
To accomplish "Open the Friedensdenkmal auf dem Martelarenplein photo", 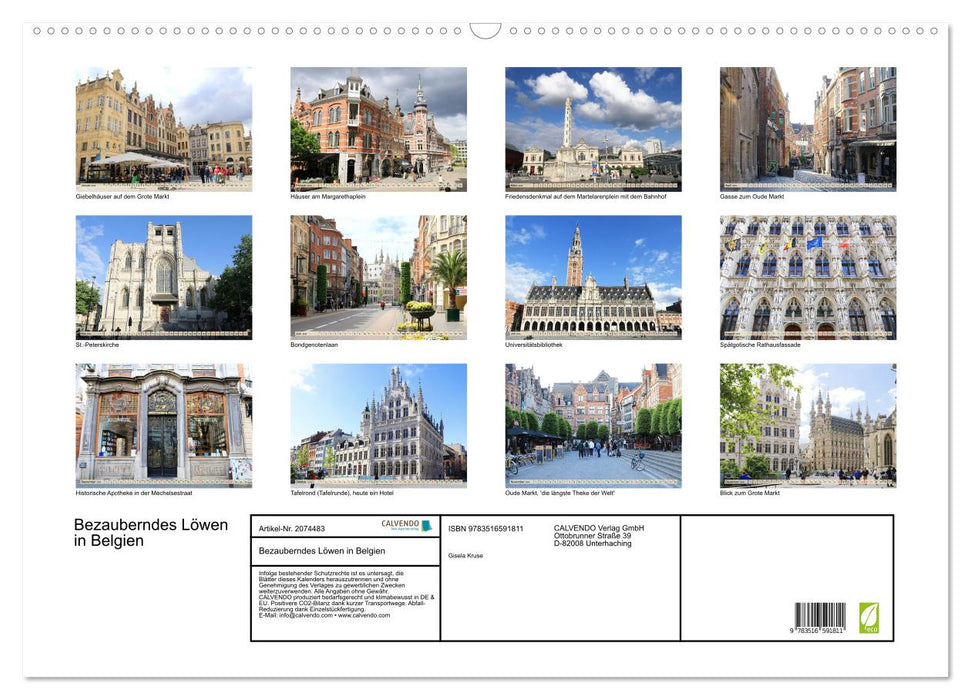I will click(593, 128).
